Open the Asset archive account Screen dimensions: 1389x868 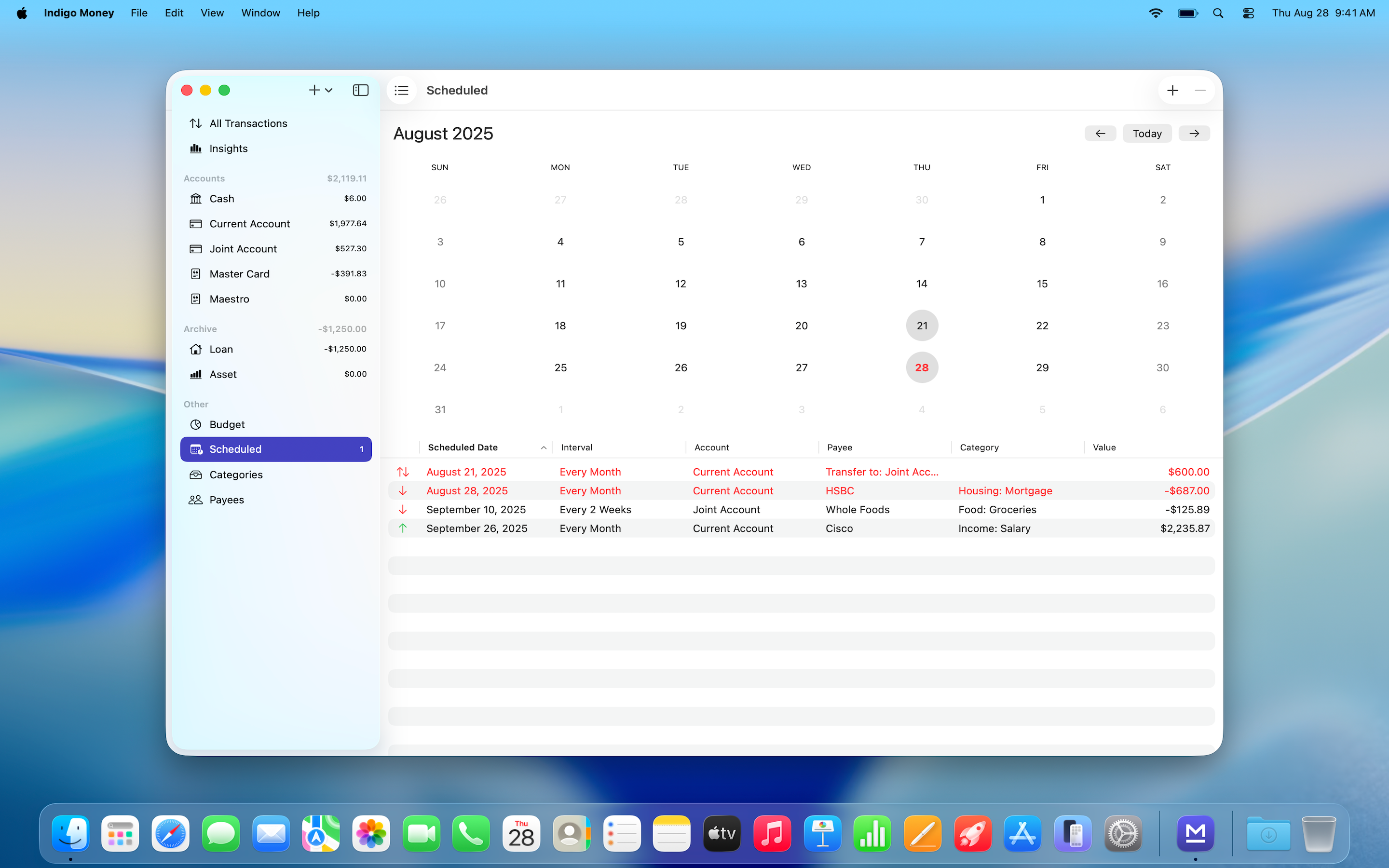pyautogui.click(x=275, y=374)
